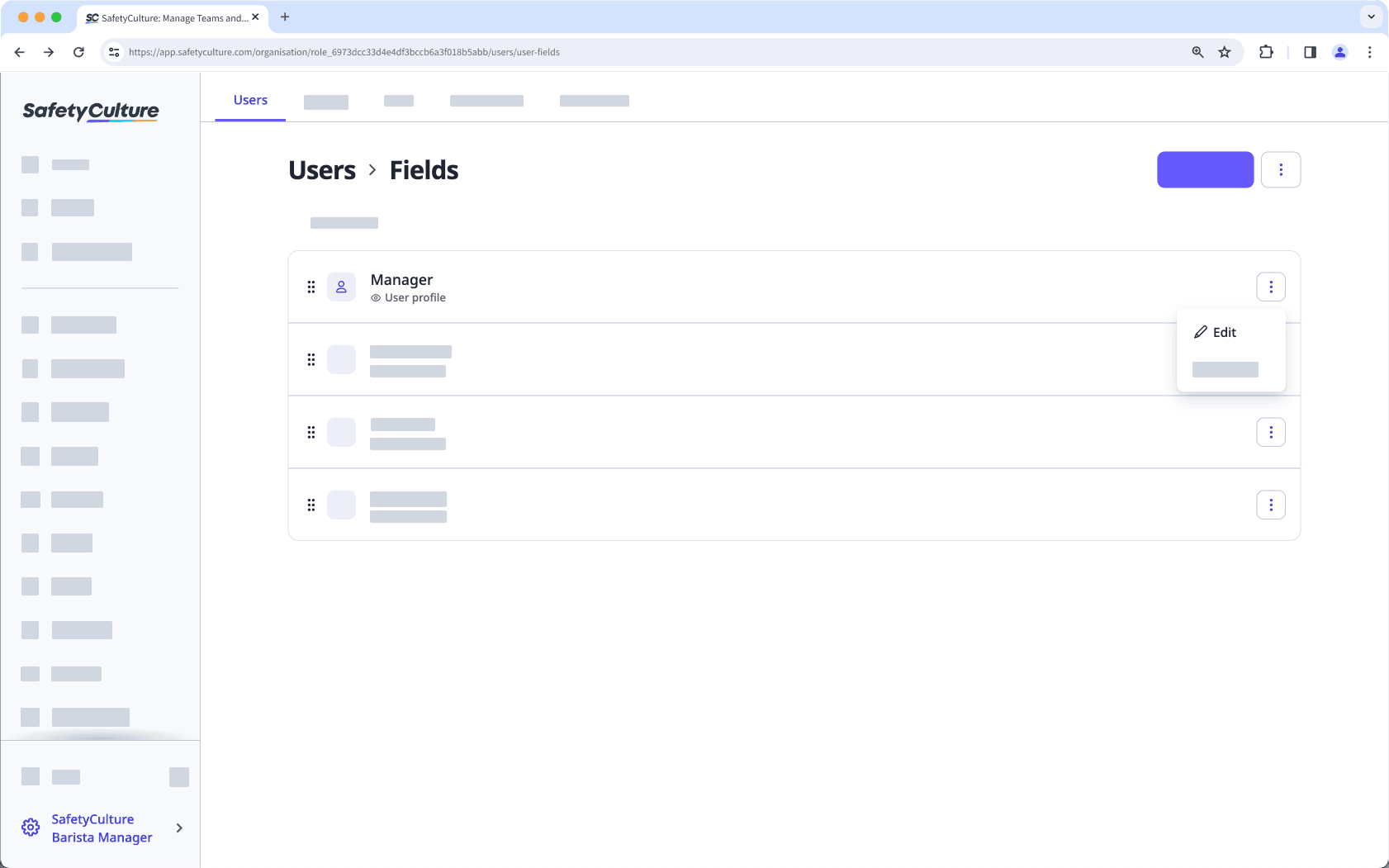
Task: Click the Users breadcrumb link
Action: [322, 170]
